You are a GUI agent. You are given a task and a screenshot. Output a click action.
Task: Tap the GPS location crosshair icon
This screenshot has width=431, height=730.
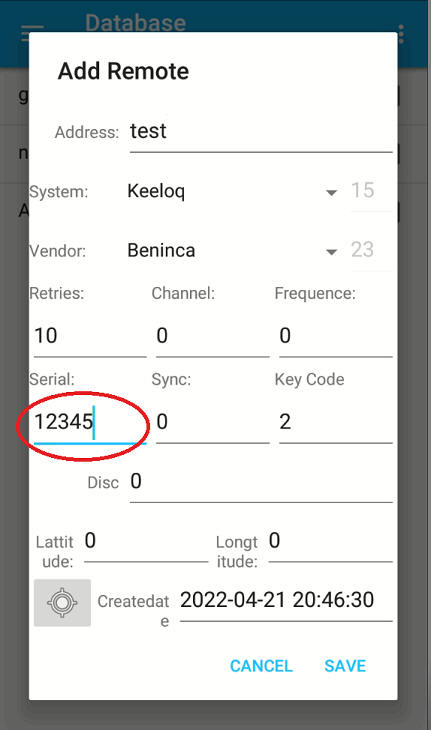pos(62,602)
